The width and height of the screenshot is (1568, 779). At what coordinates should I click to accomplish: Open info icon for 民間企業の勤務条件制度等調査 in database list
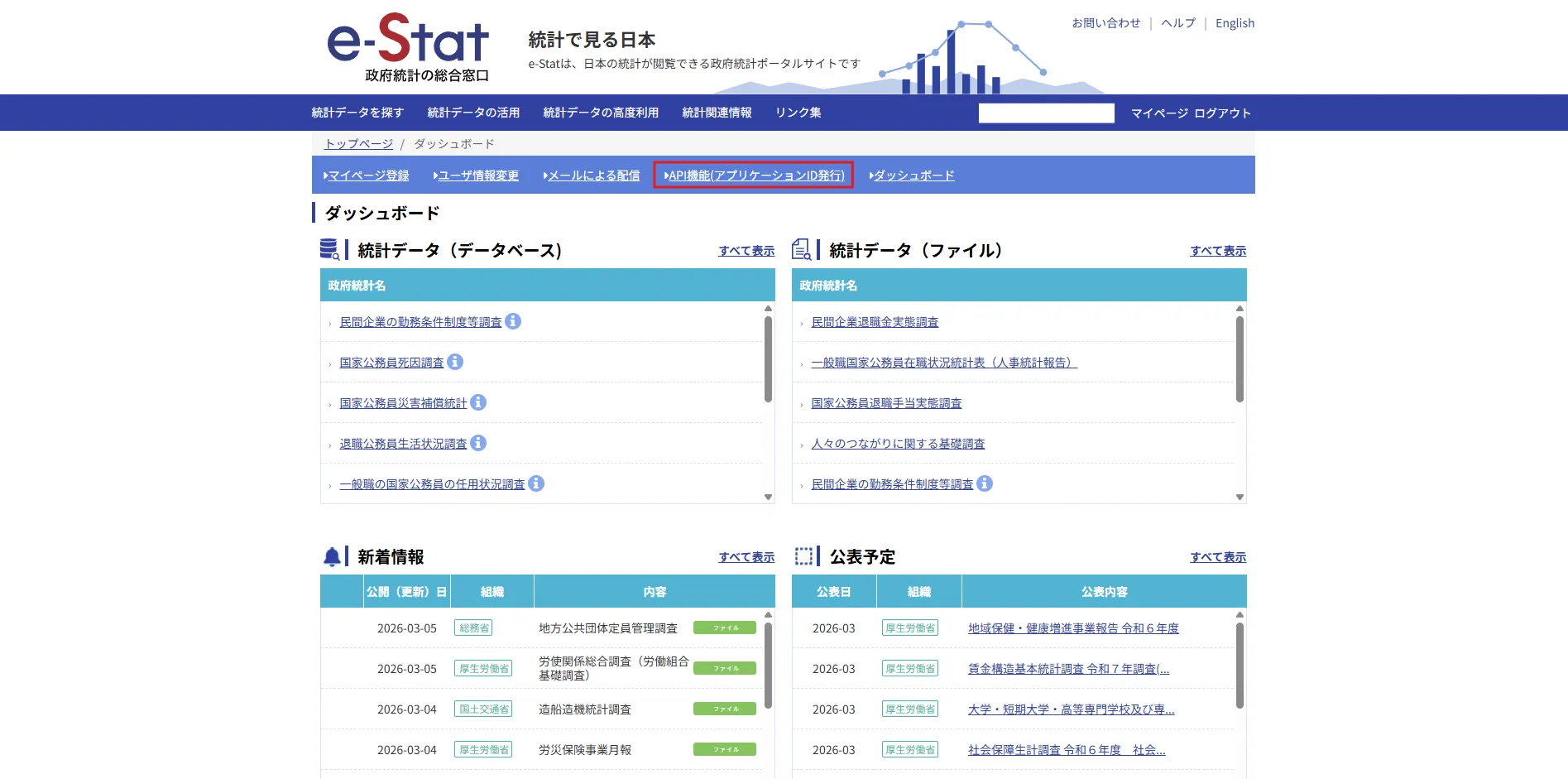(513, 321)
